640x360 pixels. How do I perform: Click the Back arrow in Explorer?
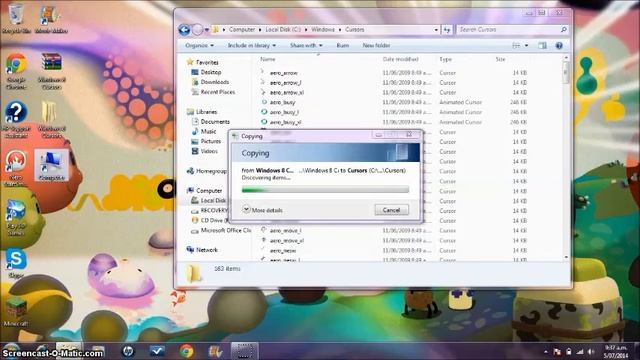(184, 29)
